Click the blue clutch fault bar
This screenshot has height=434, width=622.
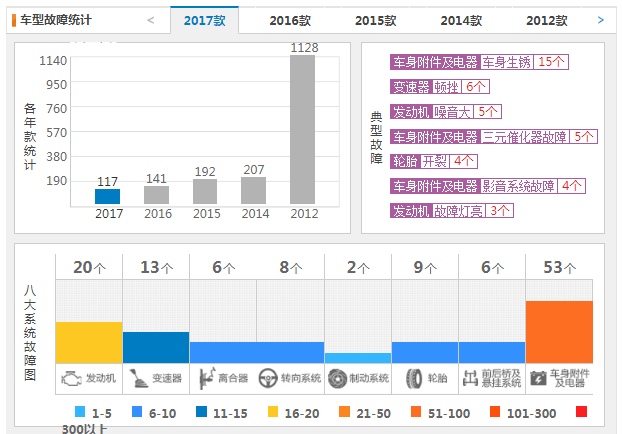pyautogui.click(x=223, y=353)
